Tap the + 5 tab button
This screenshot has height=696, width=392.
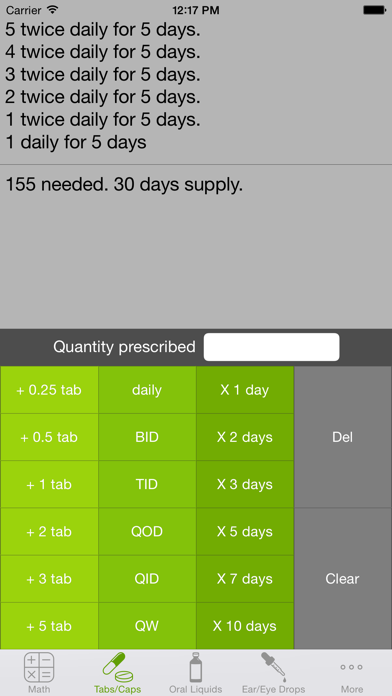[x=49, y=626]
